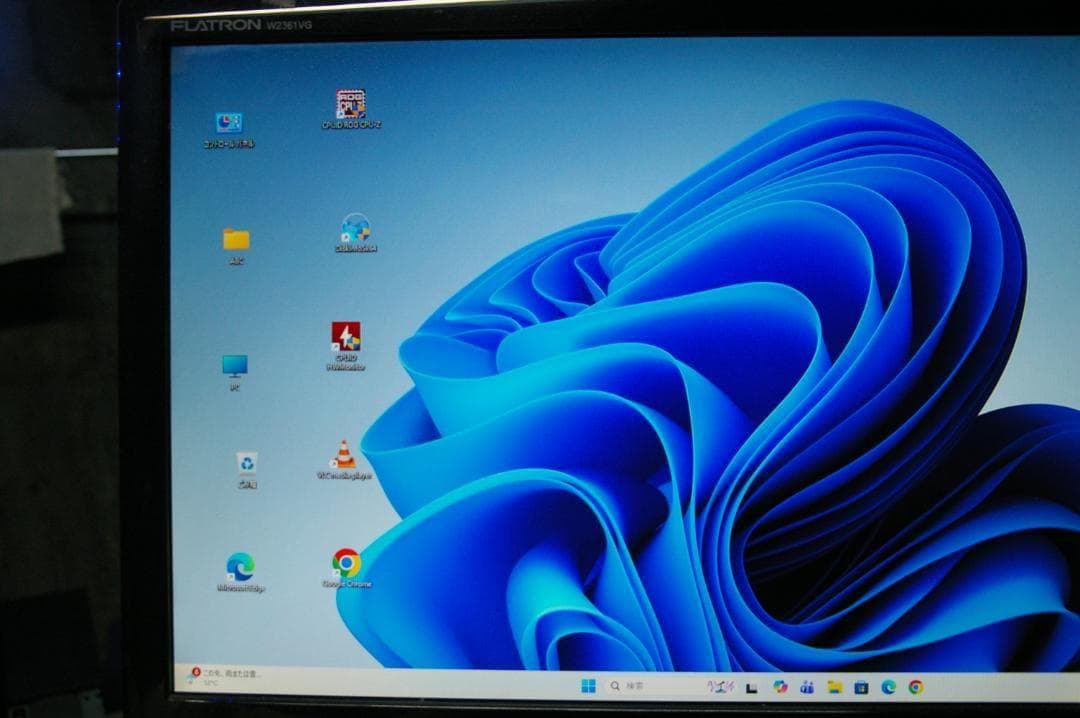Click the handwriting-style pinned taskbar icon

point(720,685)
